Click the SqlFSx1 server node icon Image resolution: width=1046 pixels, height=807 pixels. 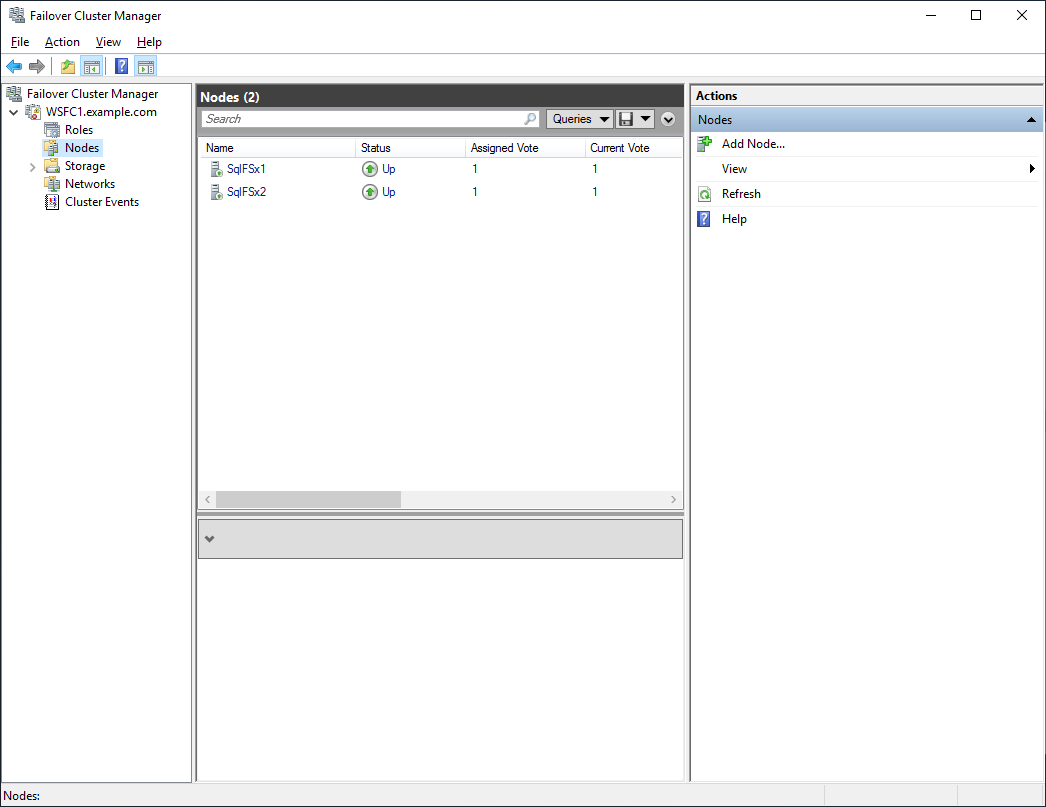[216, 169]
